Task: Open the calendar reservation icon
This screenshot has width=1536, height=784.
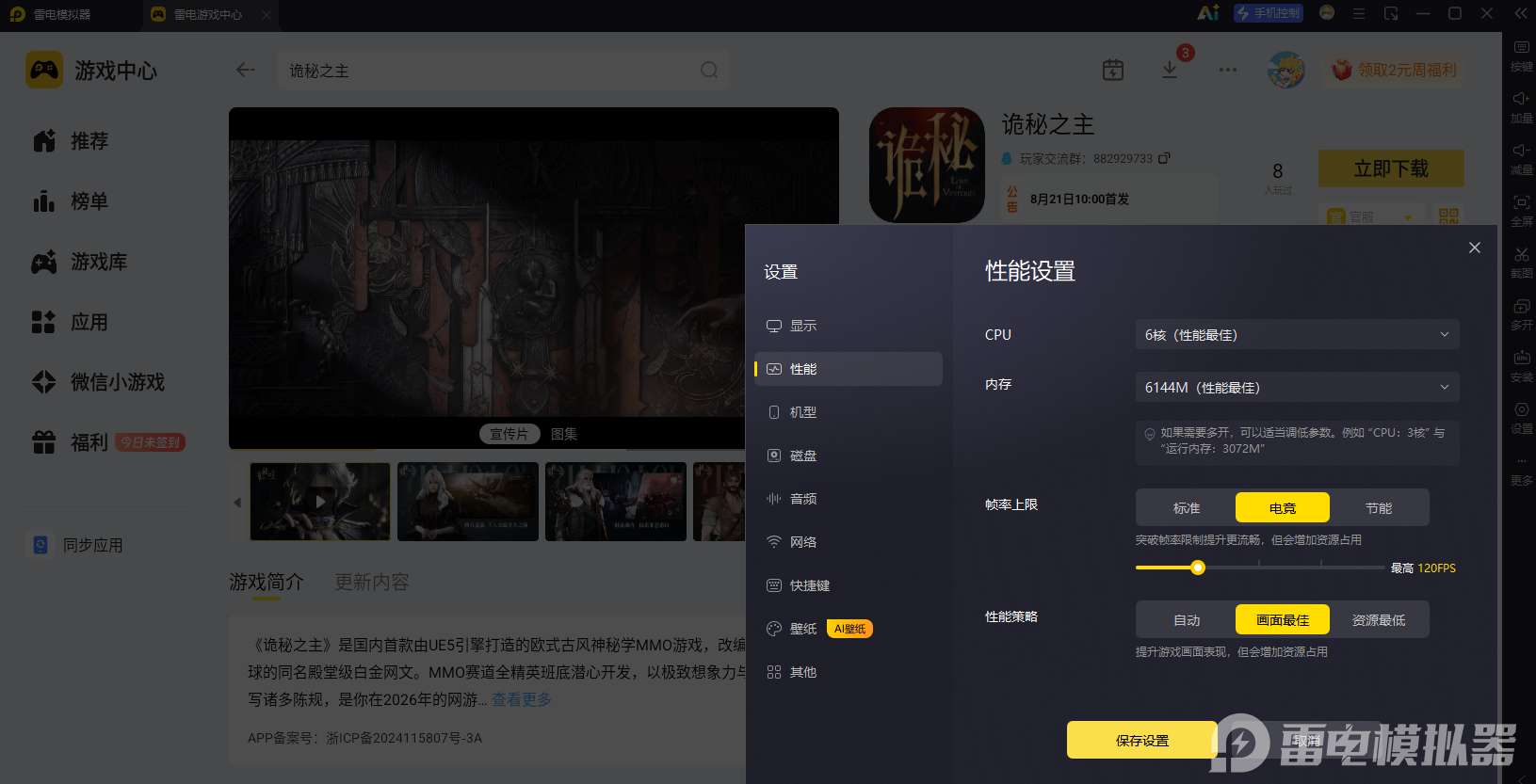Action: (x=1113, y=70)
